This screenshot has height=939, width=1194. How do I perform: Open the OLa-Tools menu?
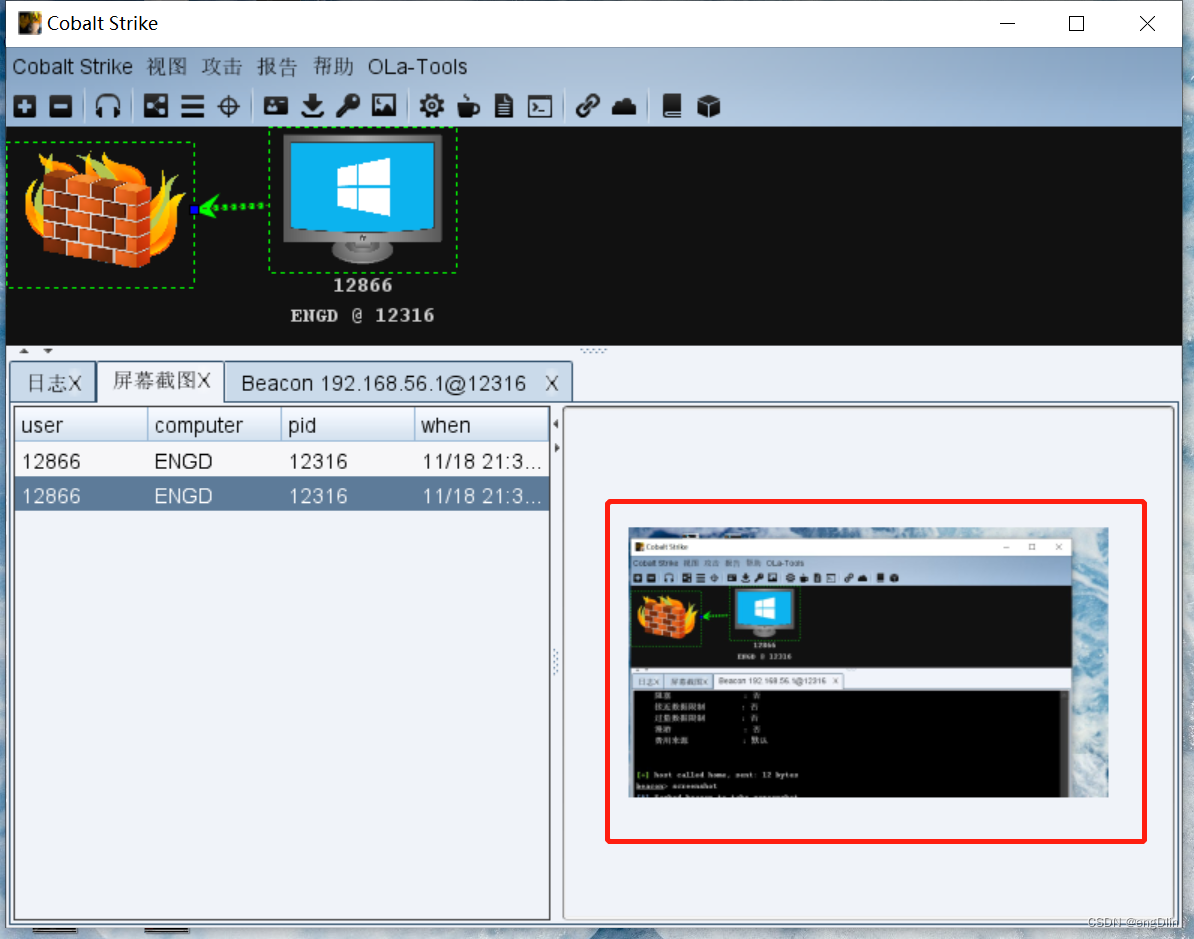[417, 67]
